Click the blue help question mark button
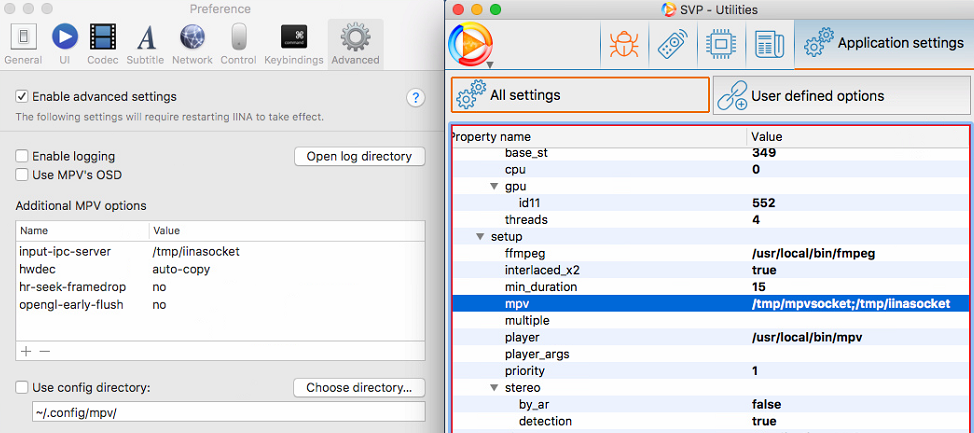Image resolution: width=974 pixels, height=433 pixels. point(416,97)
